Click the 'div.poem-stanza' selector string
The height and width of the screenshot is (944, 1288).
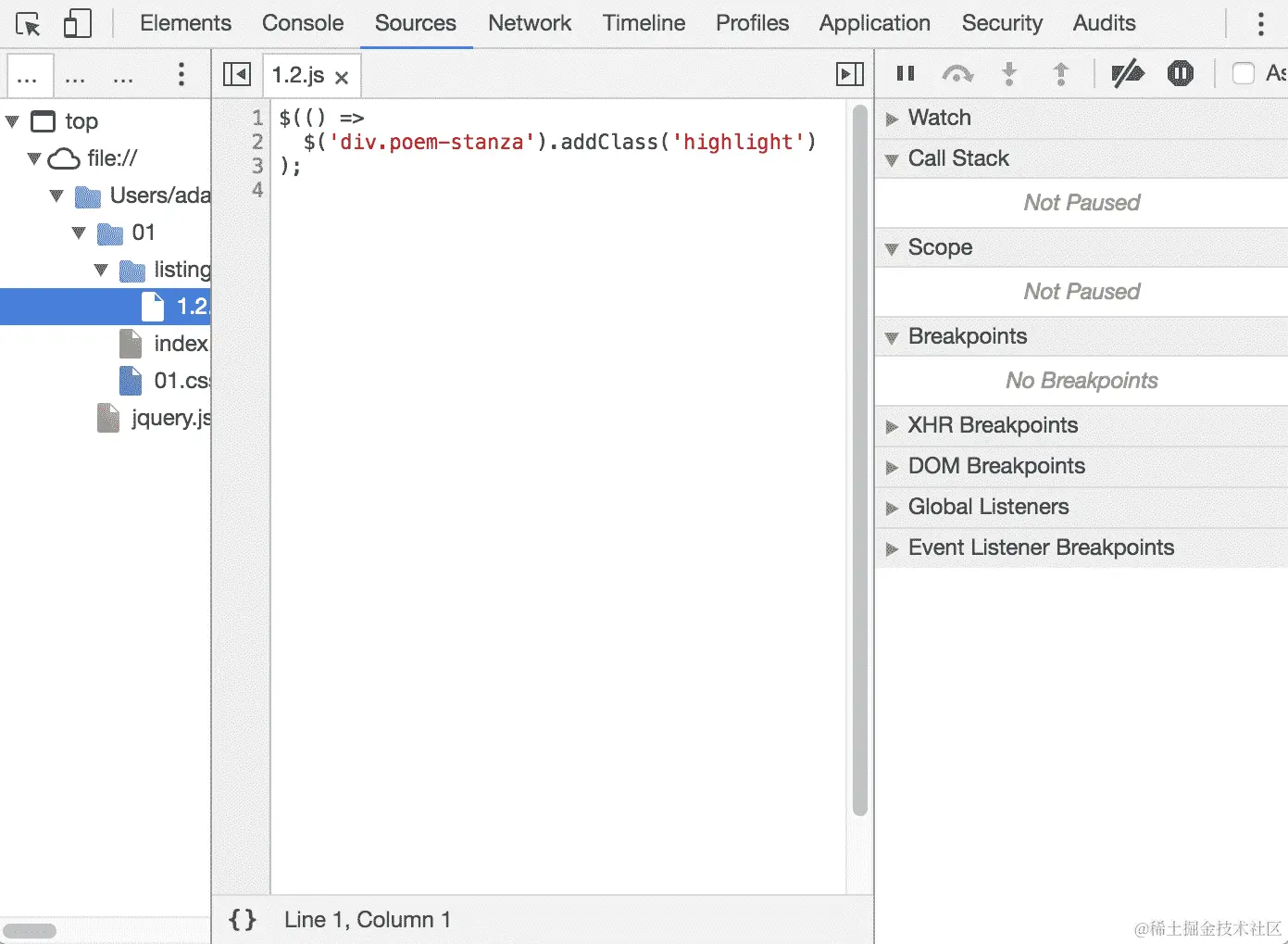[432, 142]
